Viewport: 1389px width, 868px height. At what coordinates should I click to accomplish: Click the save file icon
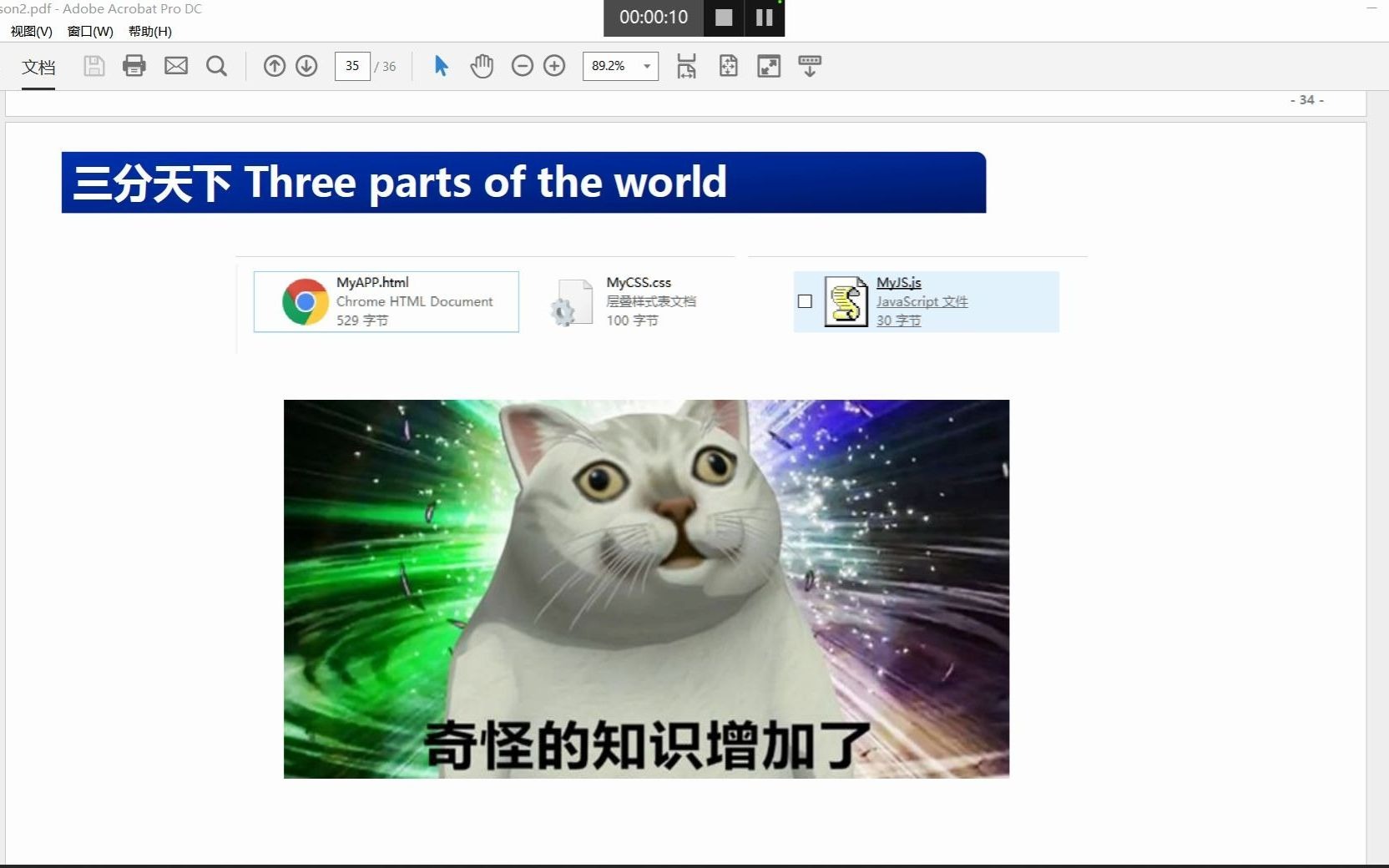[x=94, y=66]
